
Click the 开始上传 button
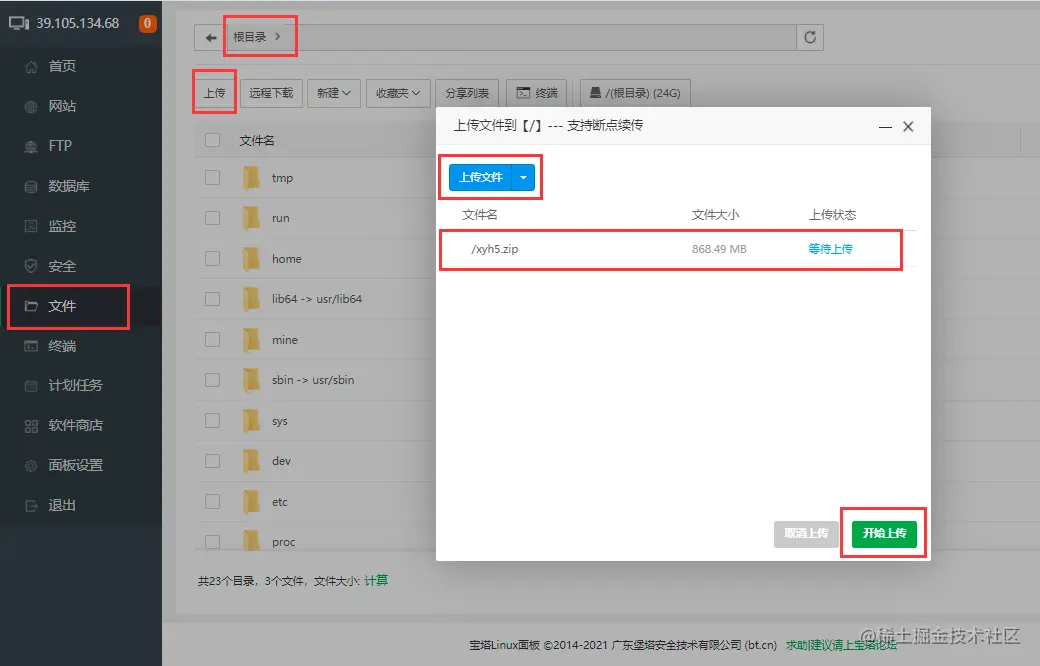click(883, 533)
